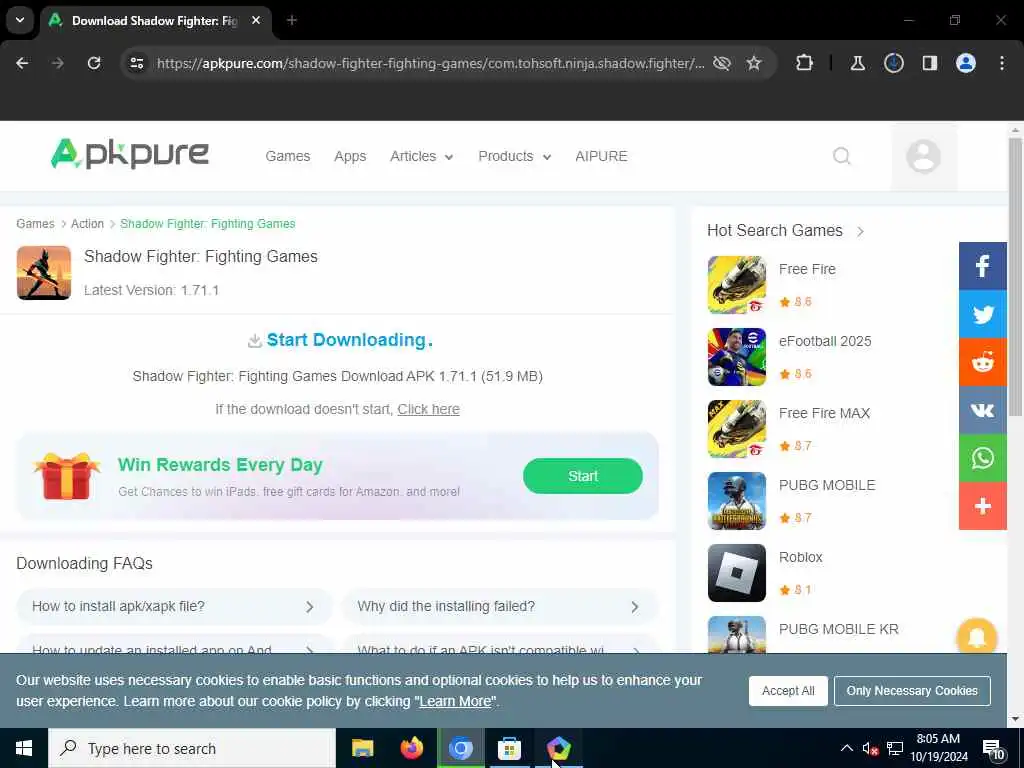
Task: Show hidden system tray icons
Action: pyautogui.click(x=846, y=748)
